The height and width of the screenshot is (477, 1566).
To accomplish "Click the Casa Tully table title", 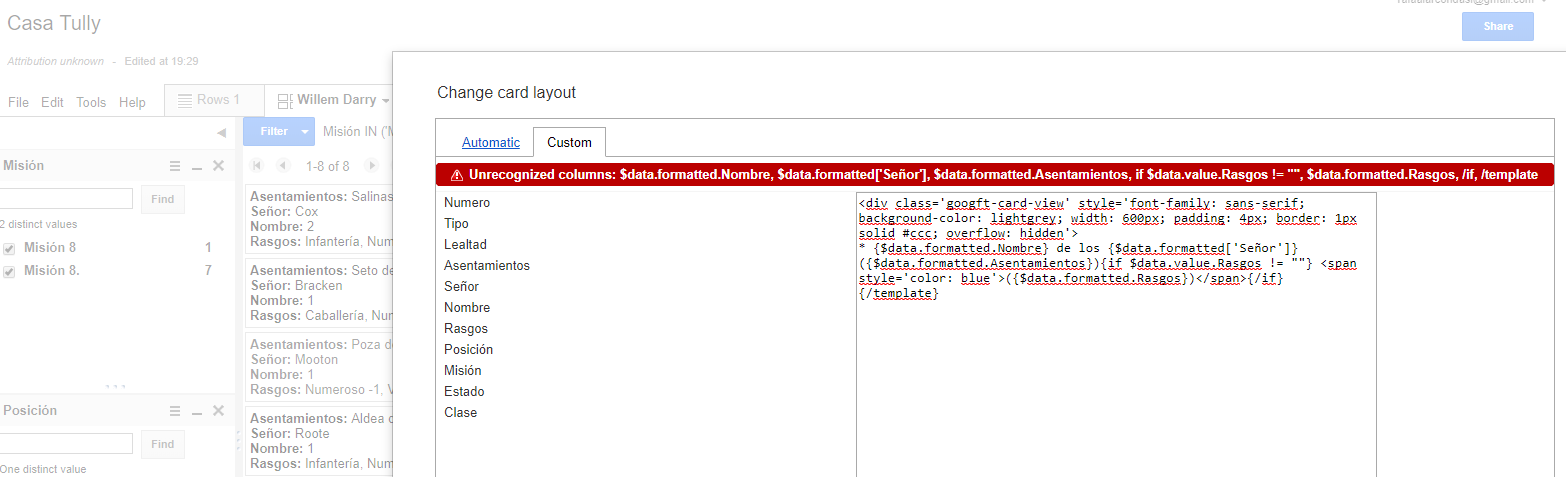I will tap(54, 23).
